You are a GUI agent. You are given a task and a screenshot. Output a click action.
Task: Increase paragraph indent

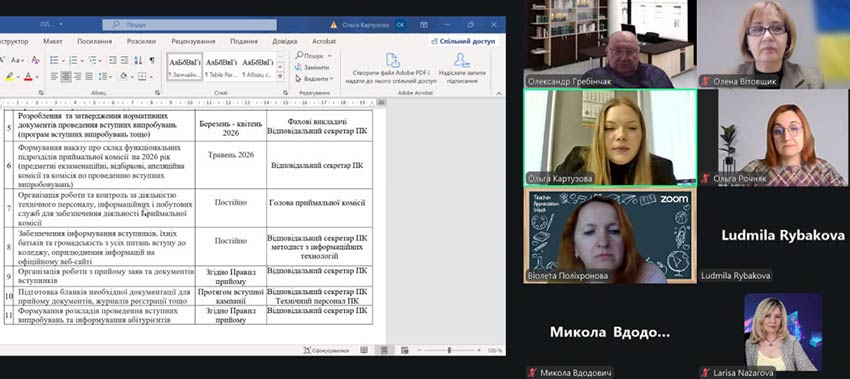click(124, 60)
